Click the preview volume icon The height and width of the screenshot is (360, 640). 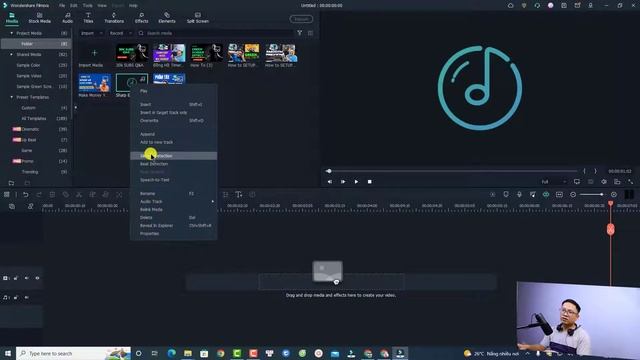[604, 182]
